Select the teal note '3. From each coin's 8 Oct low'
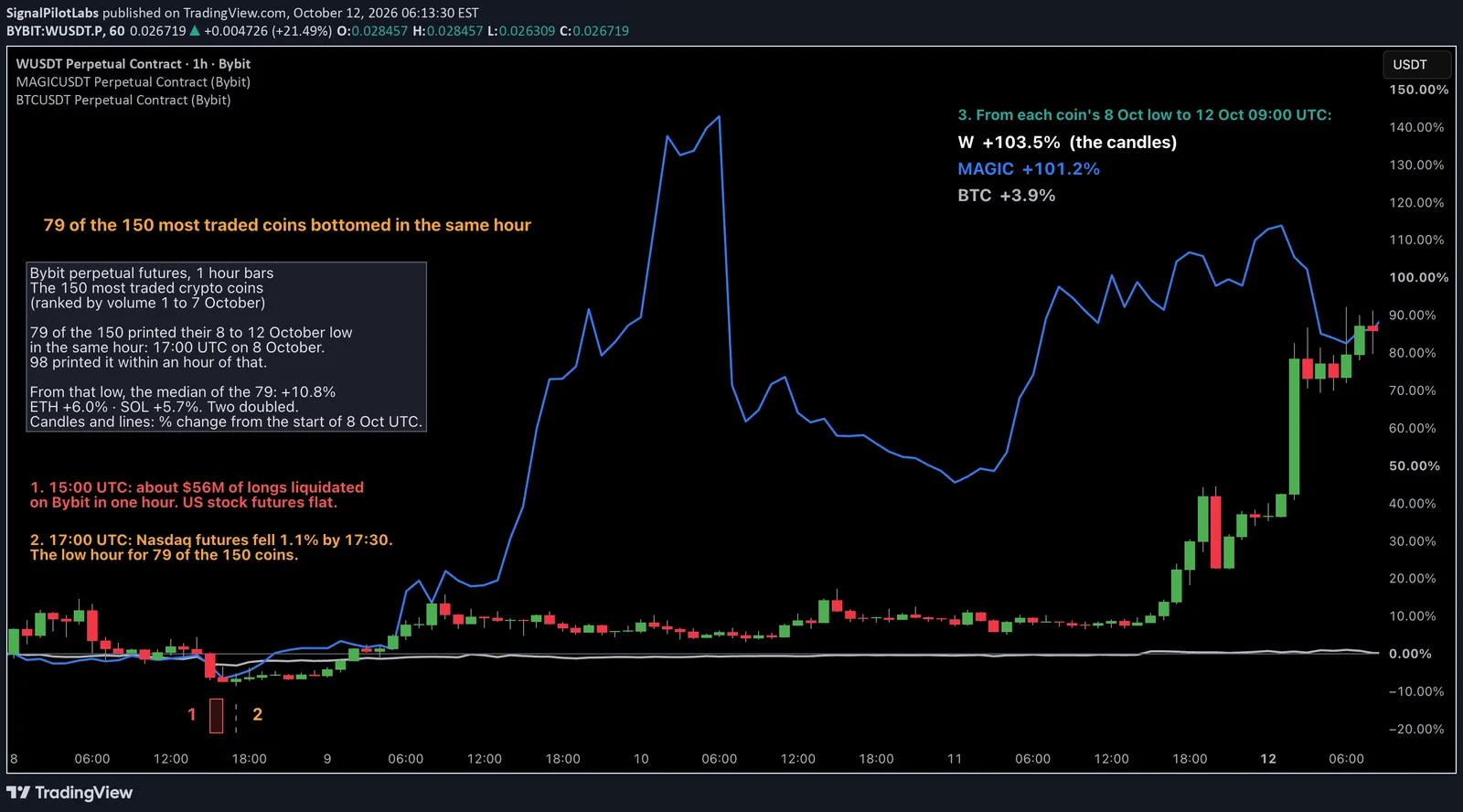Viewport: 1463px width, 812px height. pos(1145,115)
